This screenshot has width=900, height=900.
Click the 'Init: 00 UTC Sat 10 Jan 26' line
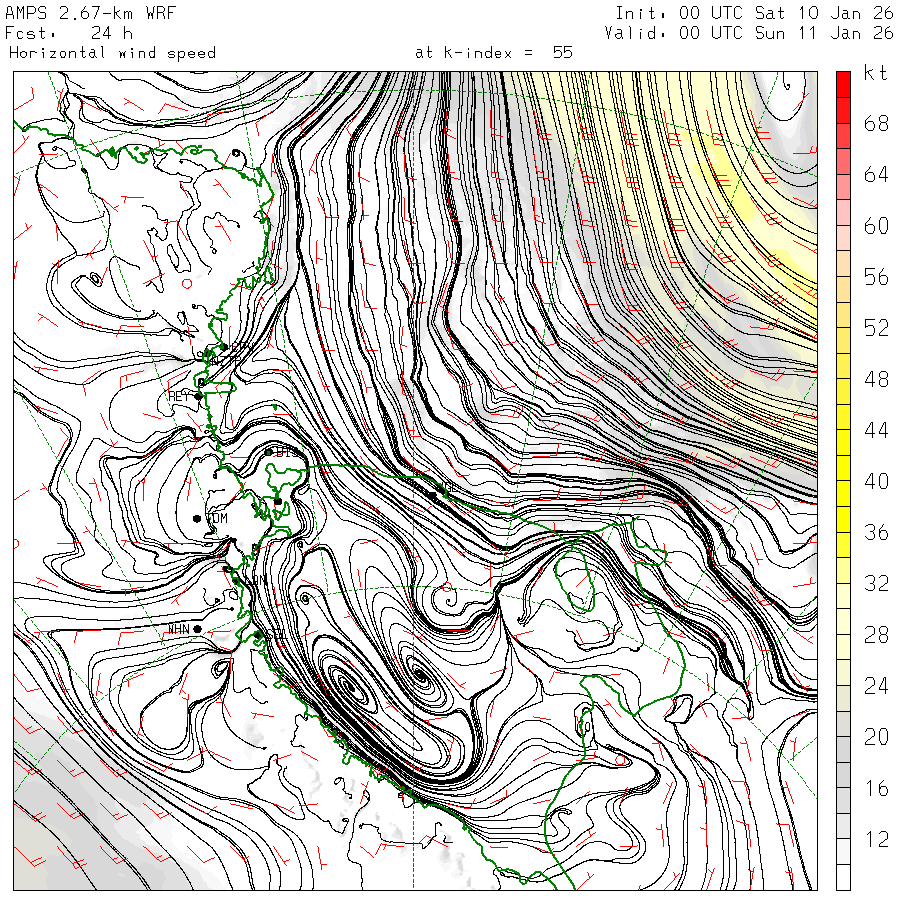click(x=754, y=13)
